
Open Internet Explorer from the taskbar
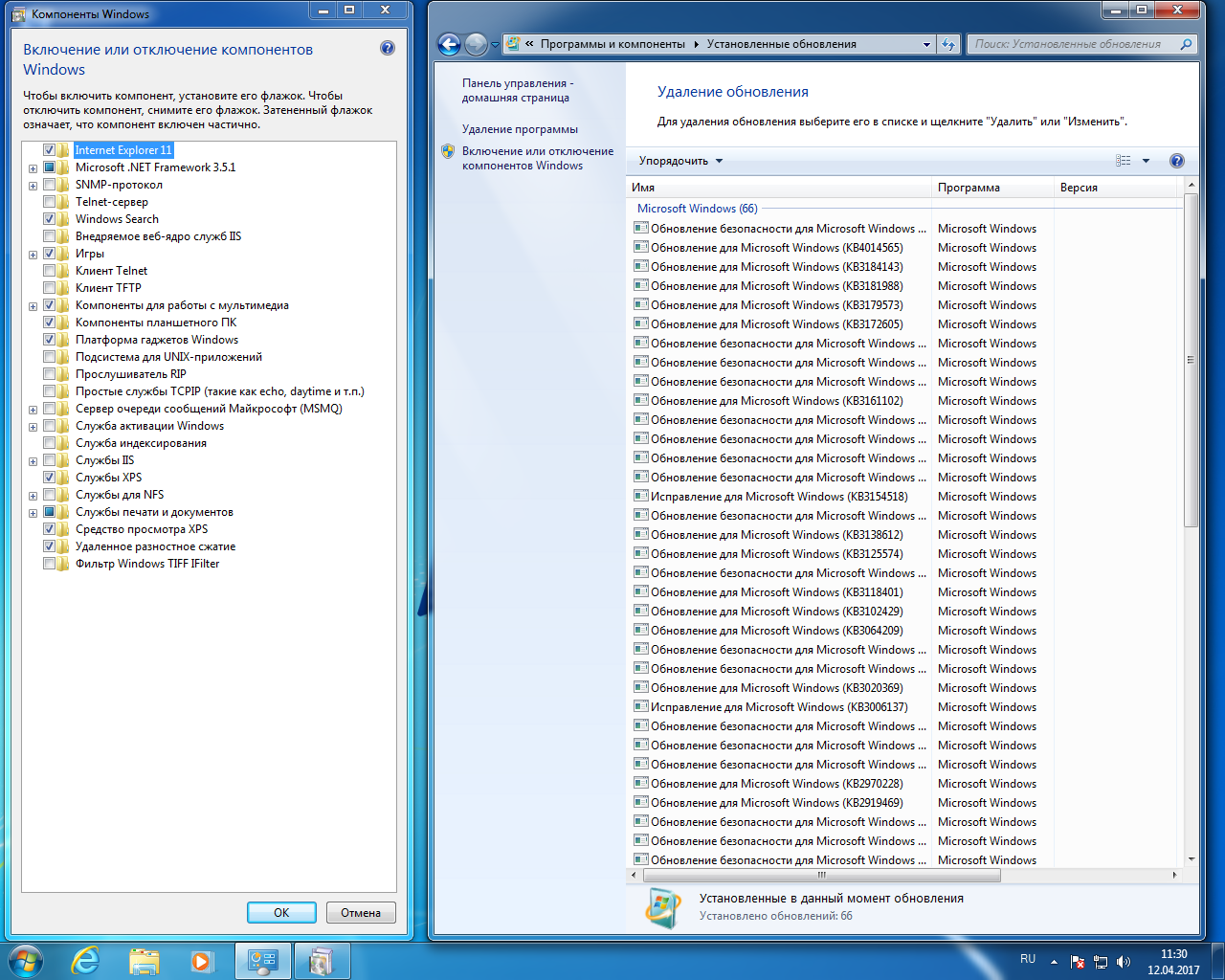(86, 961)
